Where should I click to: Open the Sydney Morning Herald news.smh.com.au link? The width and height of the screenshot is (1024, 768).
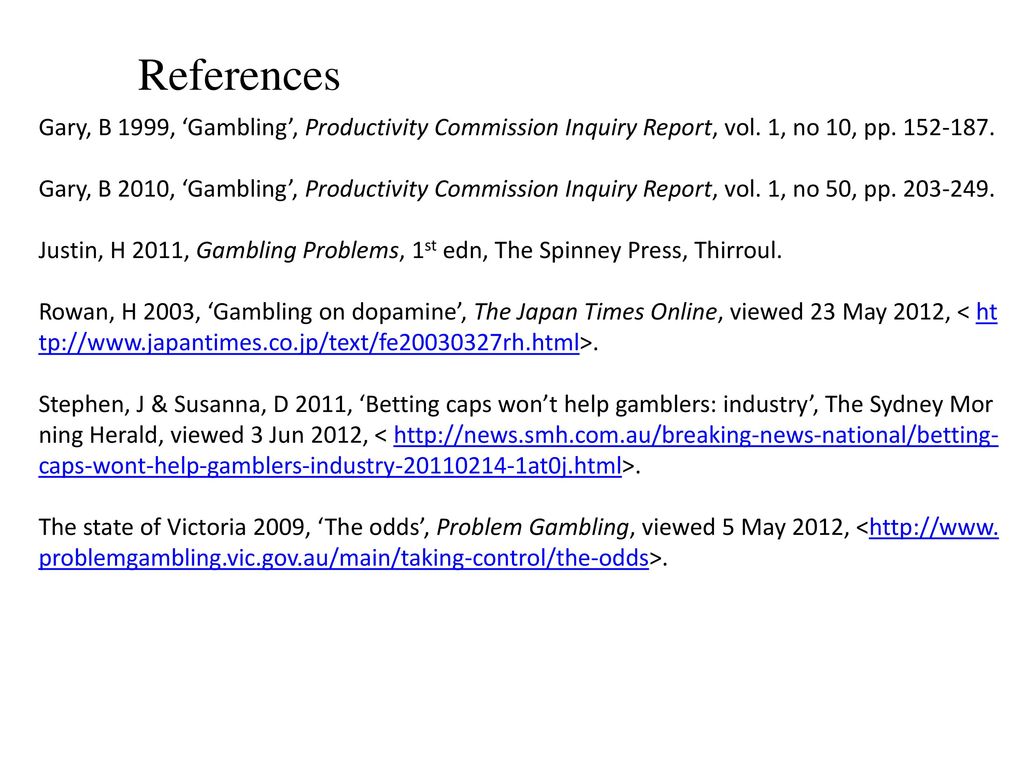[696, 435]
